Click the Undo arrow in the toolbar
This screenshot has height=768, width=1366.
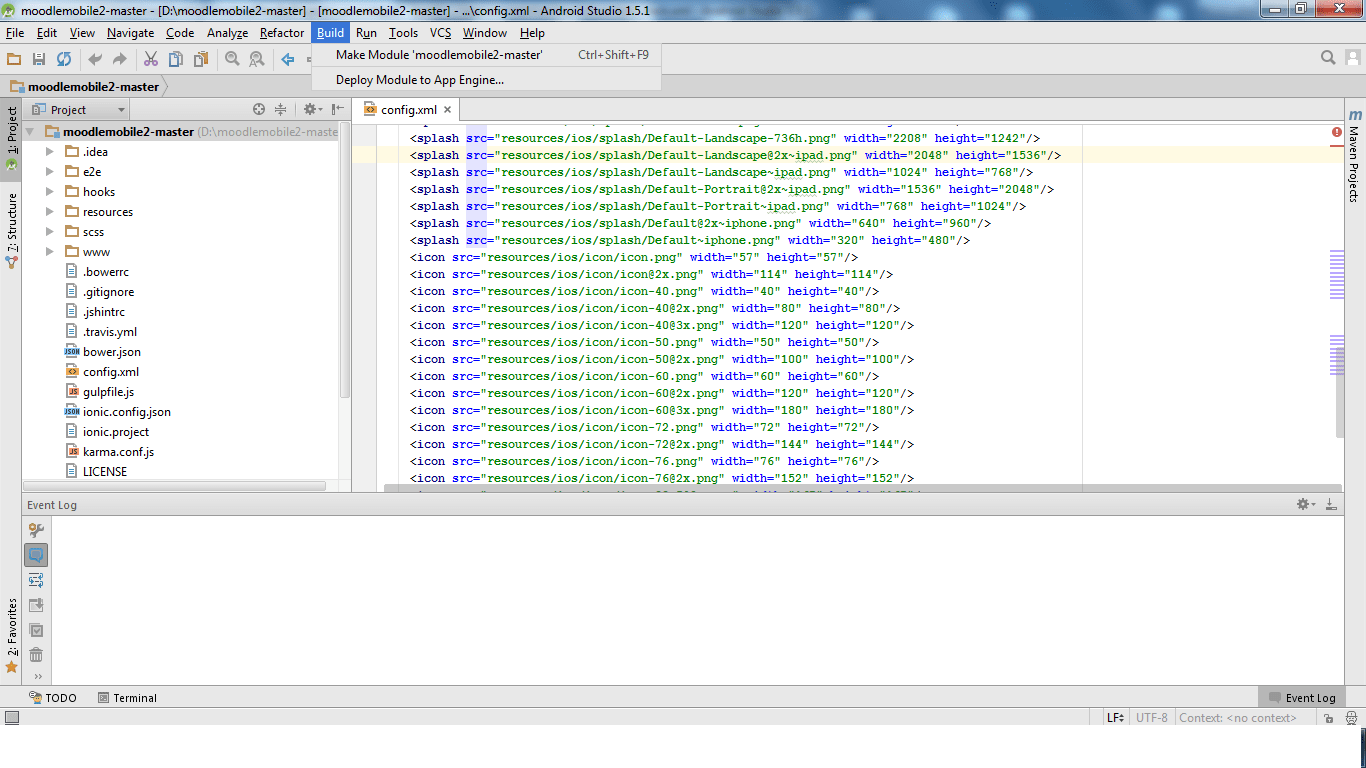94,59
